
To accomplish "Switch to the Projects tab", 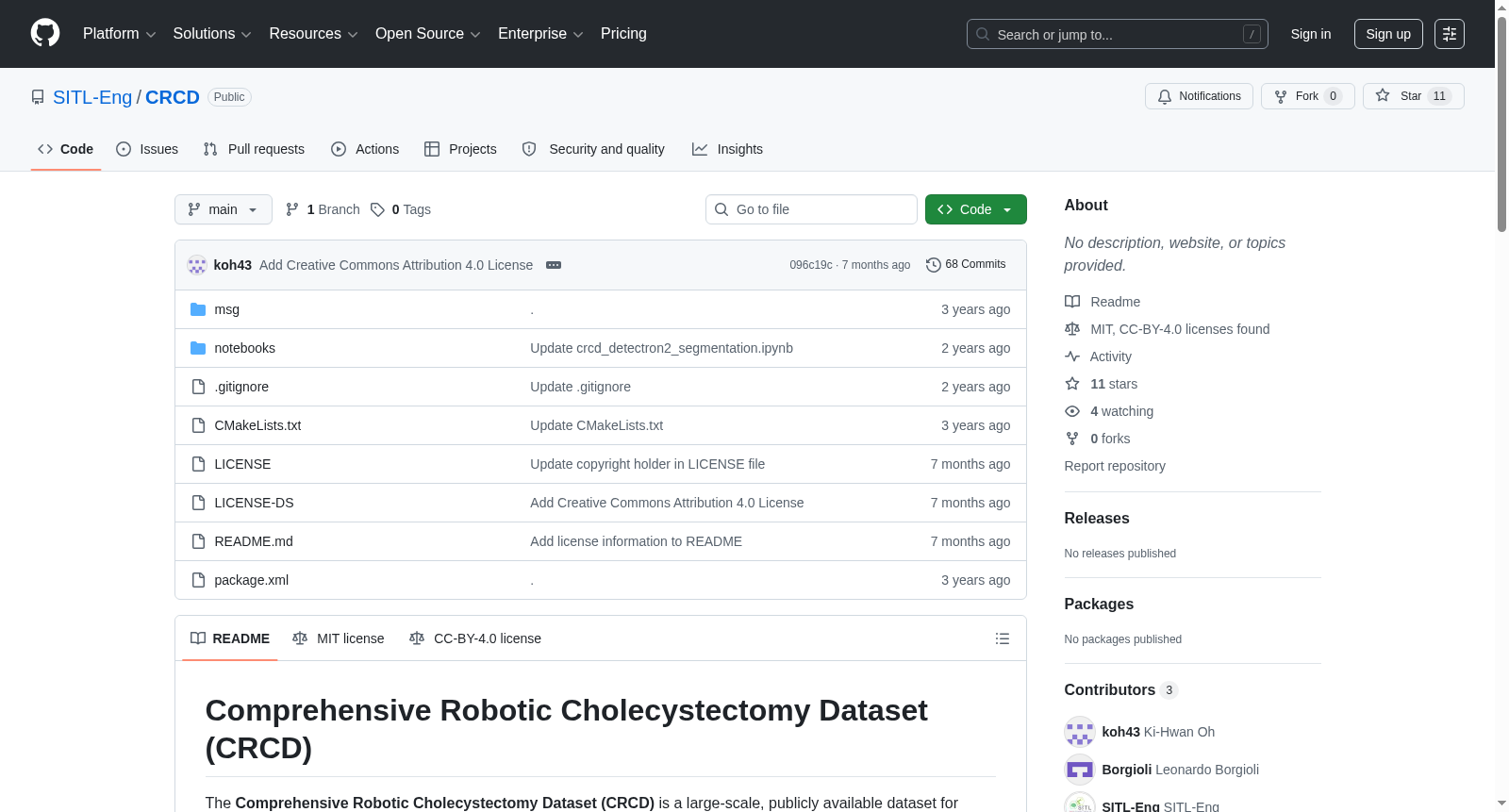I will (460, 149).
